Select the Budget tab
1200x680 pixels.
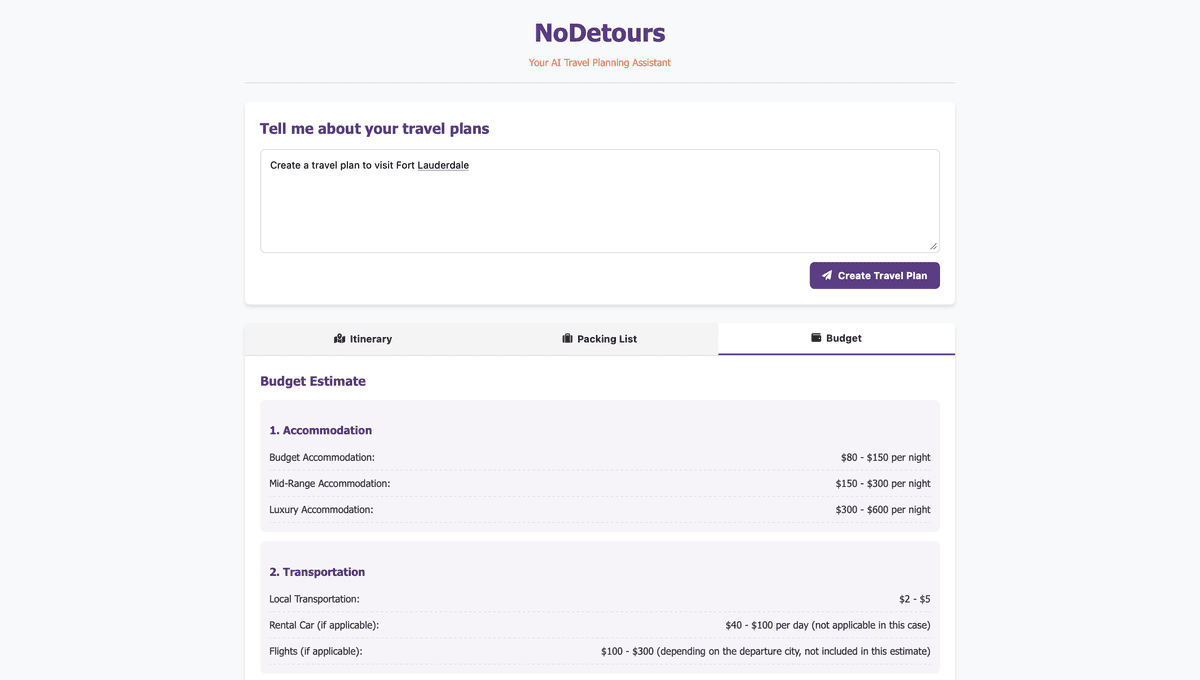836,337
